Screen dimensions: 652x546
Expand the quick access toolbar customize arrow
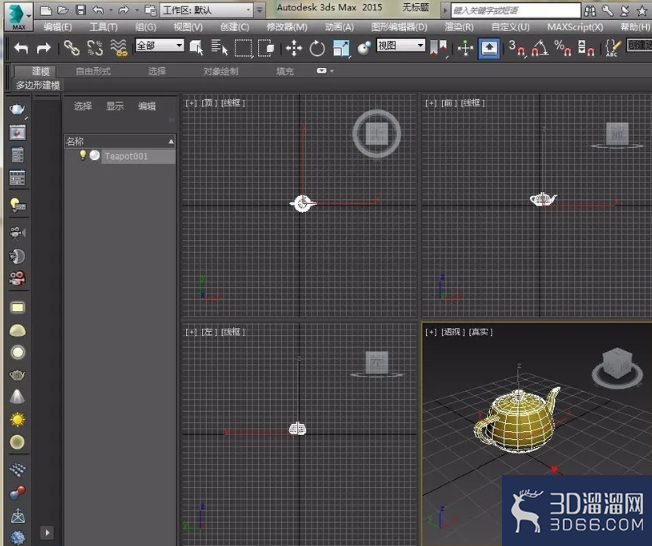click(x=259, y=10)
